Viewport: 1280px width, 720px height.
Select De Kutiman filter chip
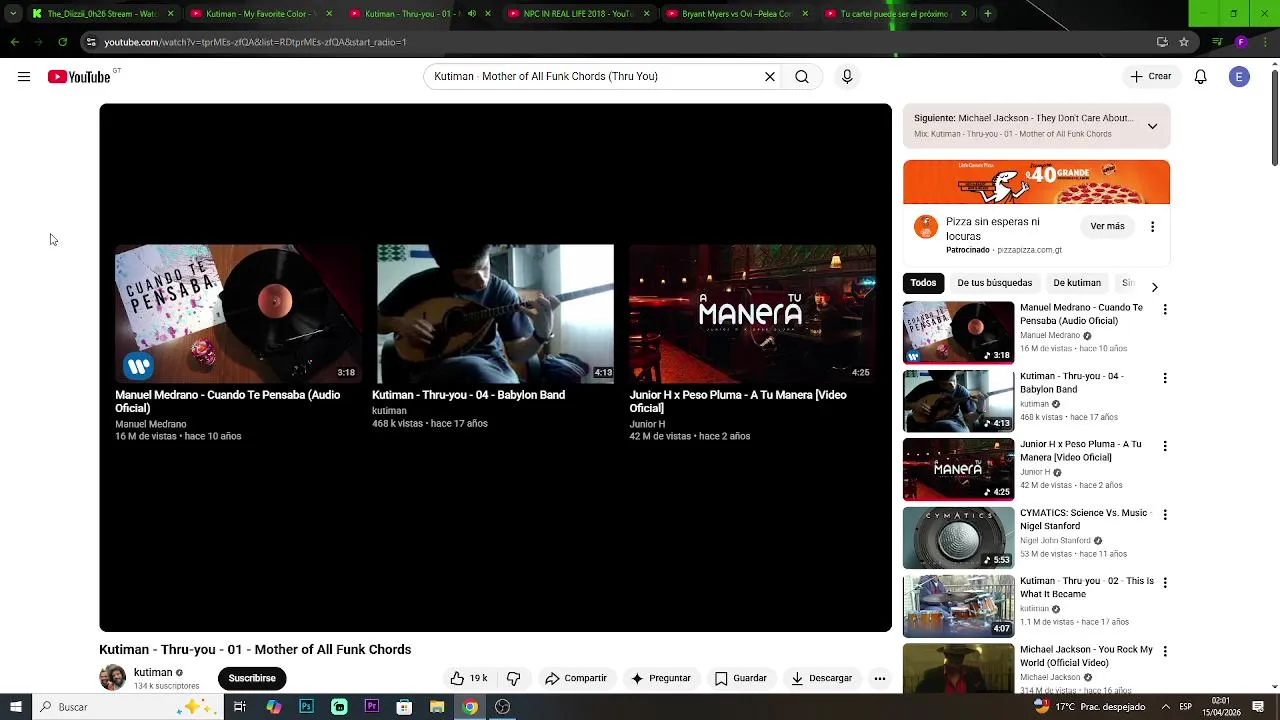pyautogui.click(x=1077, y=283)
